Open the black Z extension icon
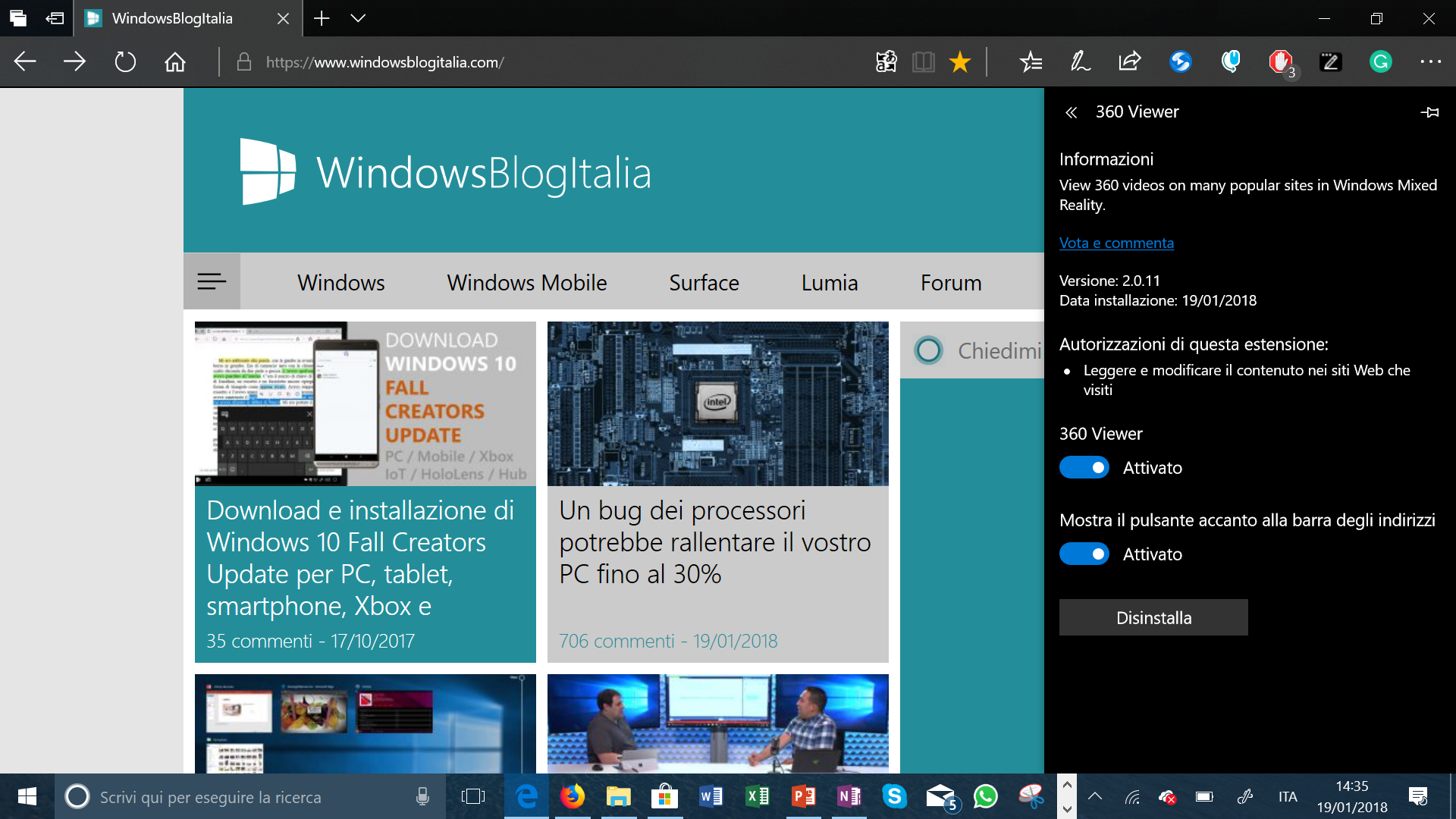Viewport: 1456px width, 819px height. 1330,61
